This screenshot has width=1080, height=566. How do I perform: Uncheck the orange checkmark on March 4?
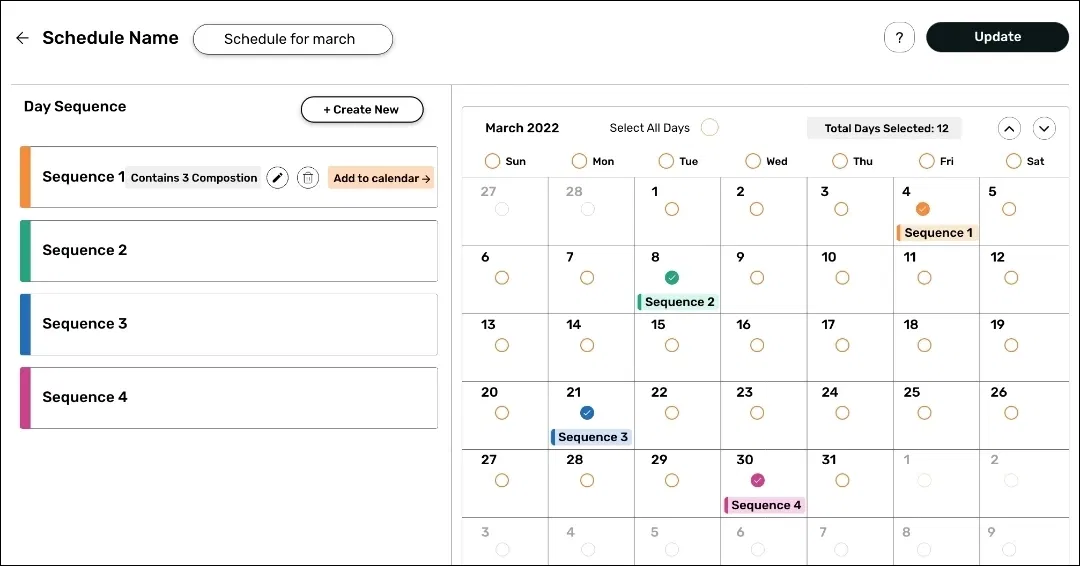click(x=923, y=209)
